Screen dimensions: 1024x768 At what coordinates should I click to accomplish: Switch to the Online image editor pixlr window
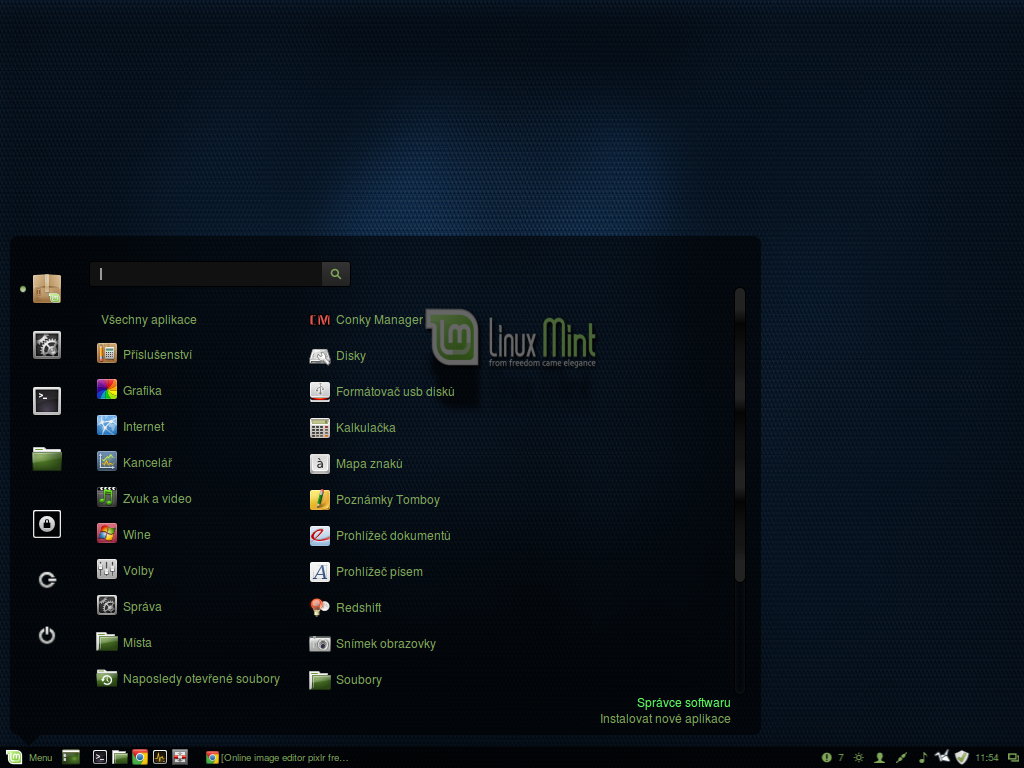(x=277, y=758)
